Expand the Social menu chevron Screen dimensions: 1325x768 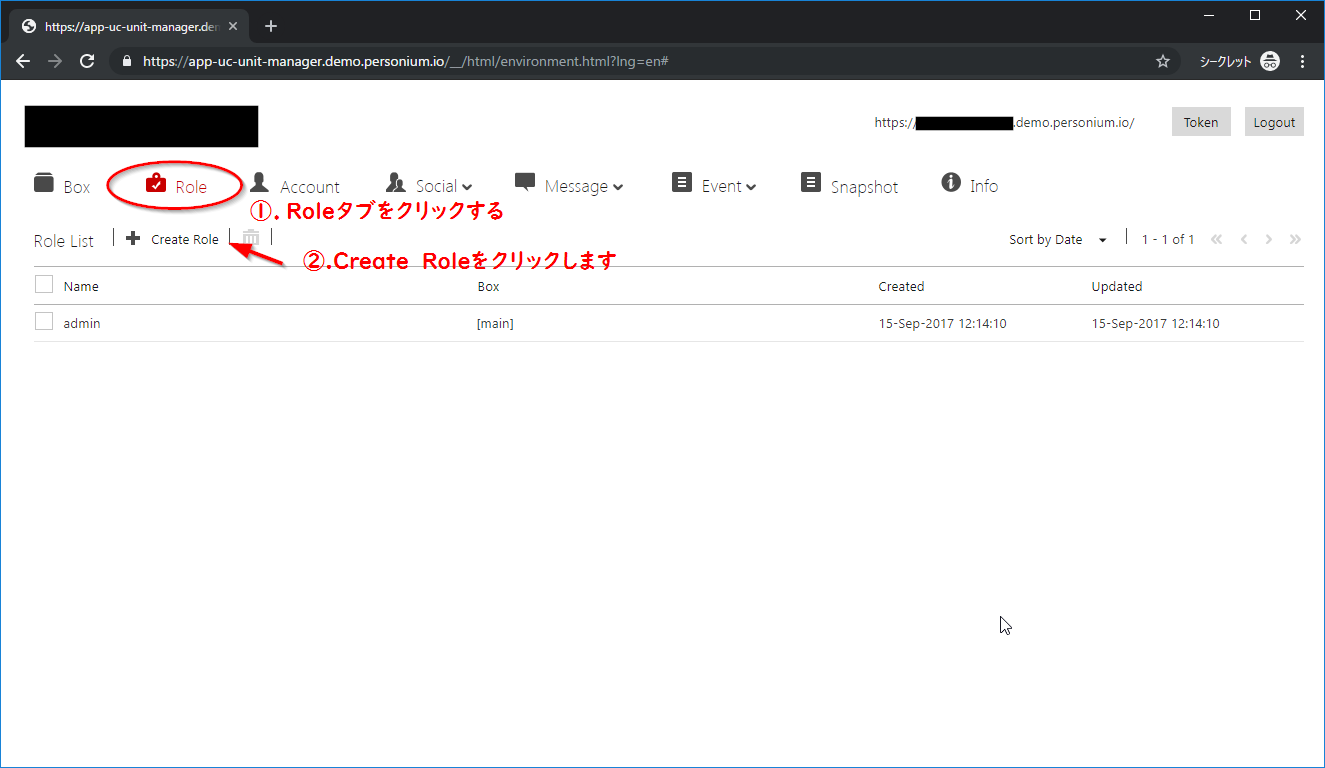pos(467,187)
